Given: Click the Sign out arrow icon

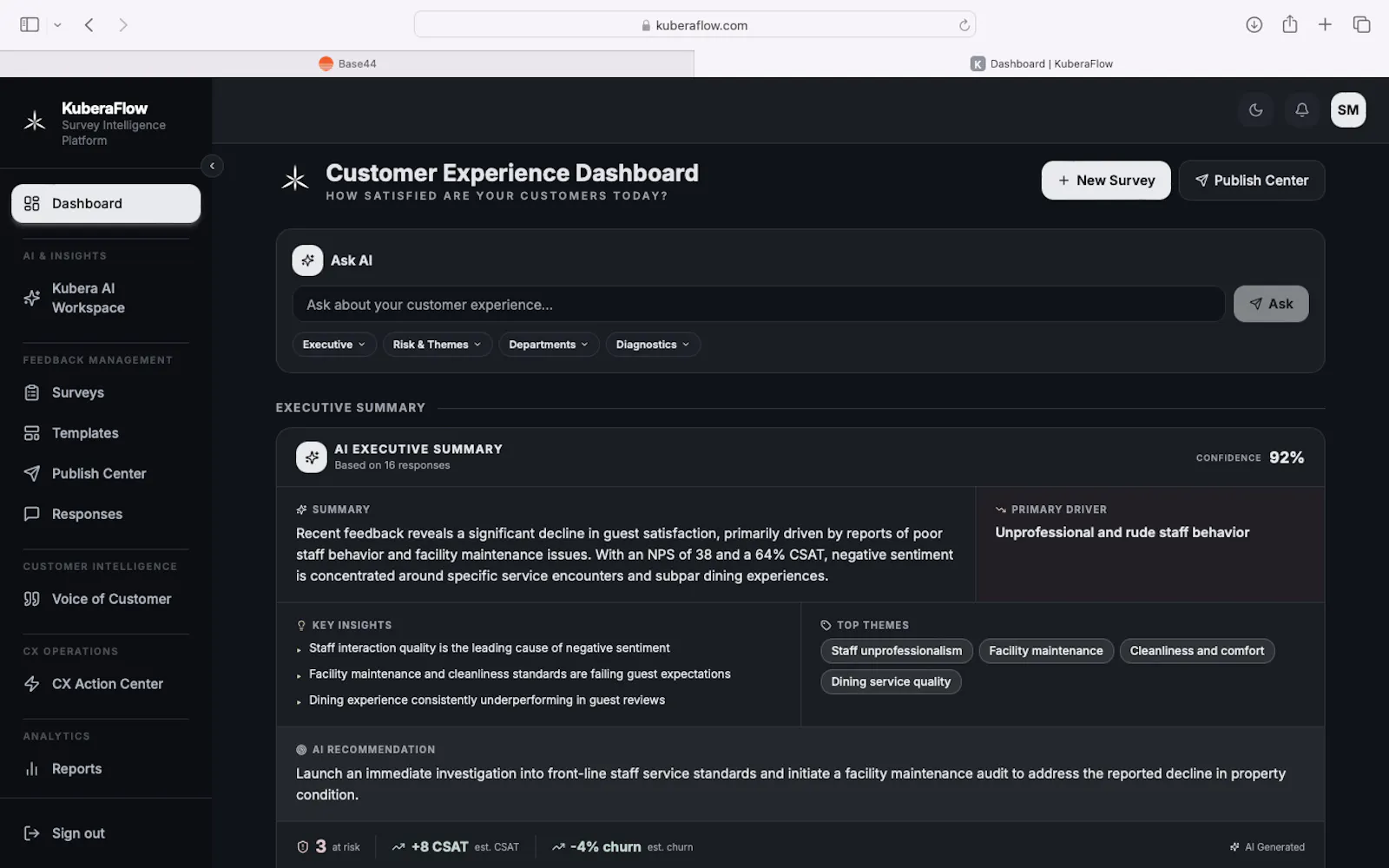Looking at the screenshot, I should pos(32,833).
